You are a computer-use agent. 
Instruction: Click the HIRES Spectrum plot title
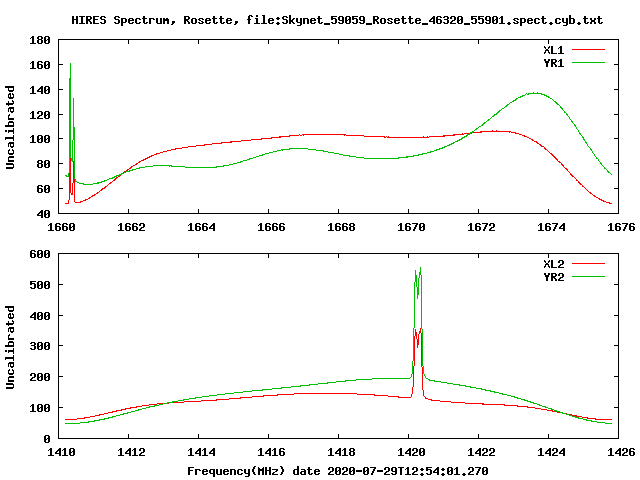[x=337, y=20]
